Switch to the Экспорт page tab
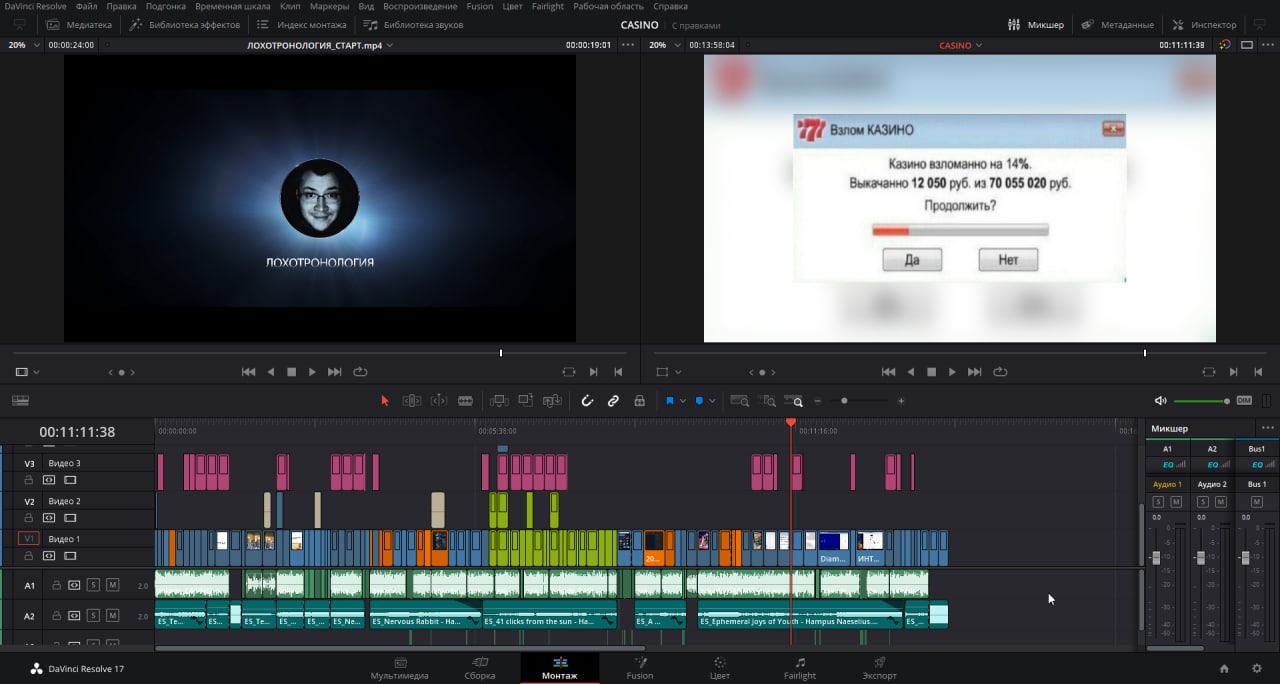The height and width of the screenshot is (684, 1280). coord(880,668)
